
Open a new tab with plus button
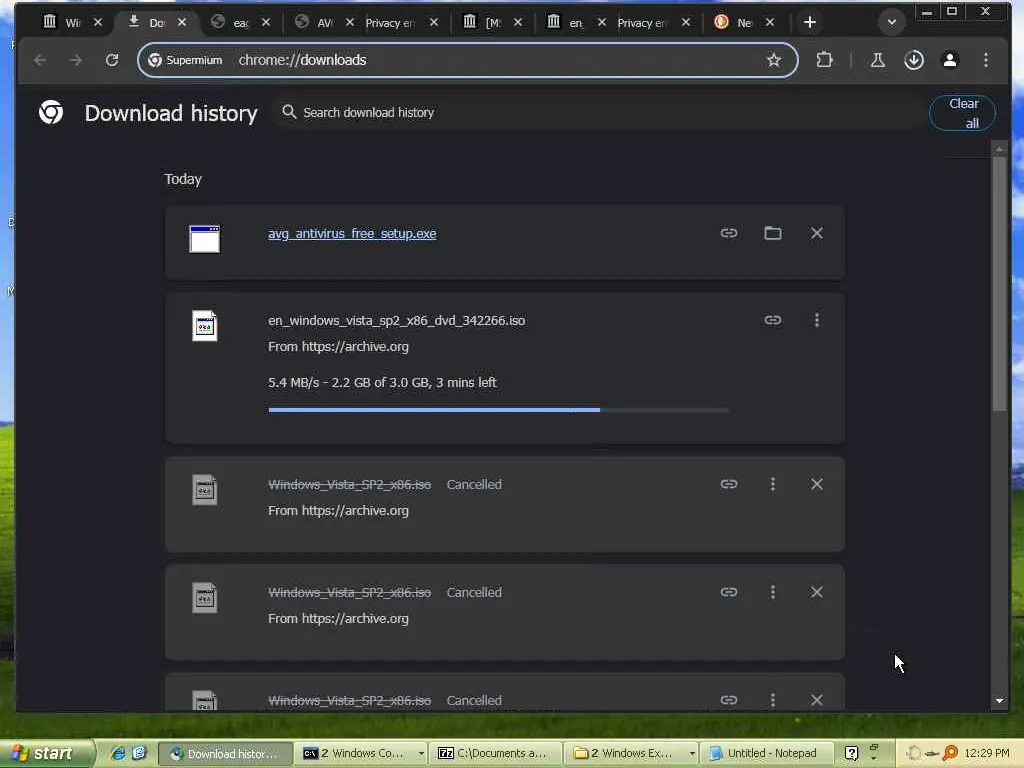pyautogui.click(x=809, y=22)
